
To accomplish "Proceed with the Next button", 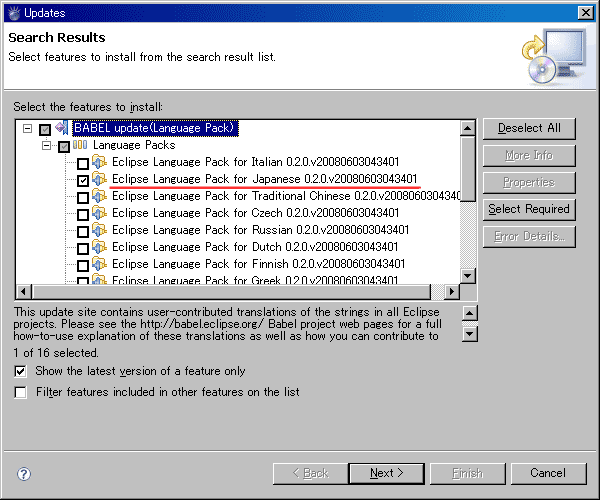I will [x=386, y=474].
